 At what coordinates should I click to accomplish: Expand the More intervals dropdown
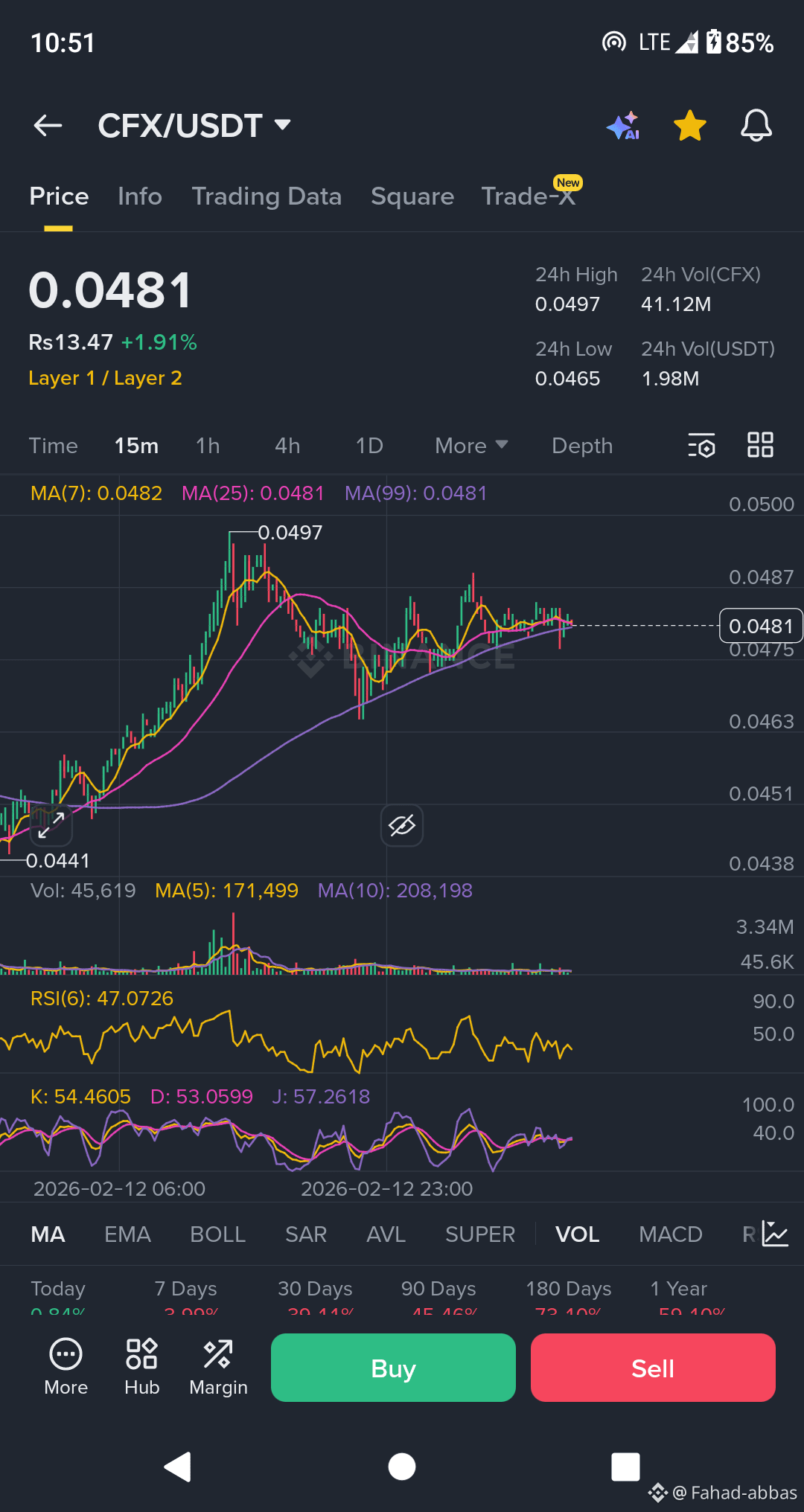[471, 446]
